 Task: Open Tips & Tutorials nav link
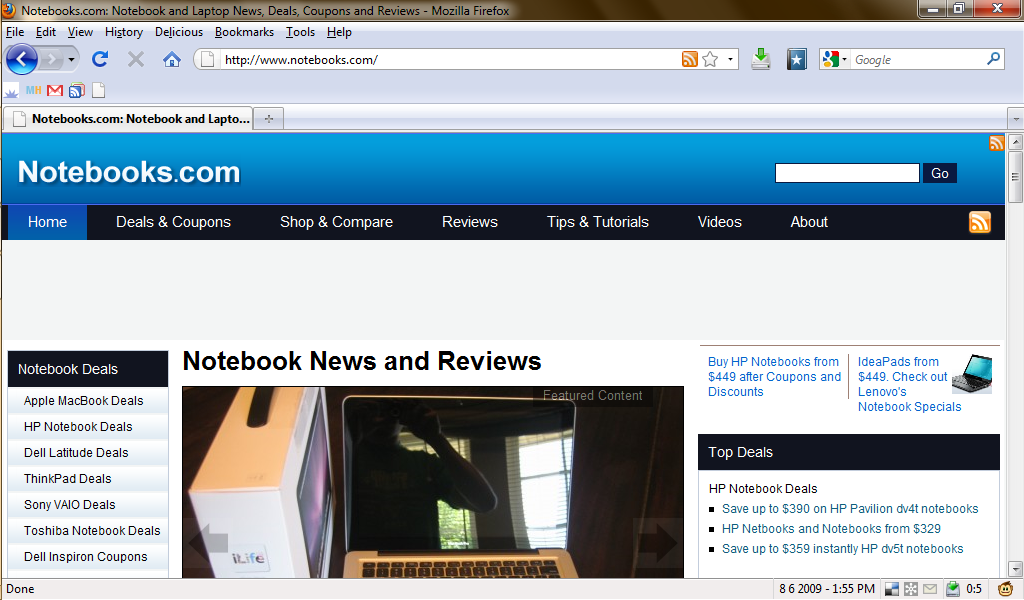tap(598, 222)
